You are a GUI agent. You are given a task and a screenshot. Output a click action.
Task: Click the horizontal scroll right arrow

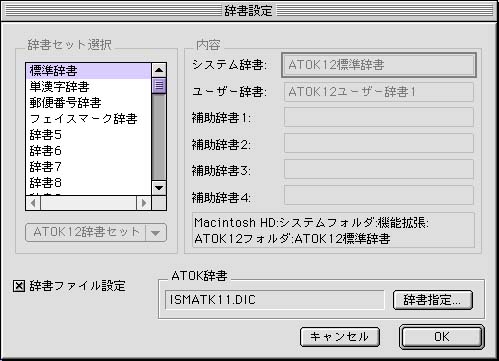[144, 203]
